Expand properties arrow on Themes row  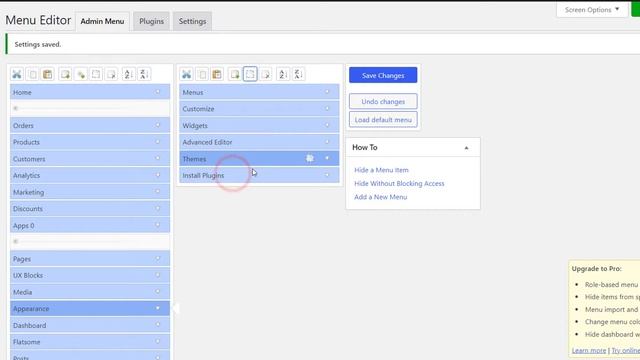(x=327, y=158)
